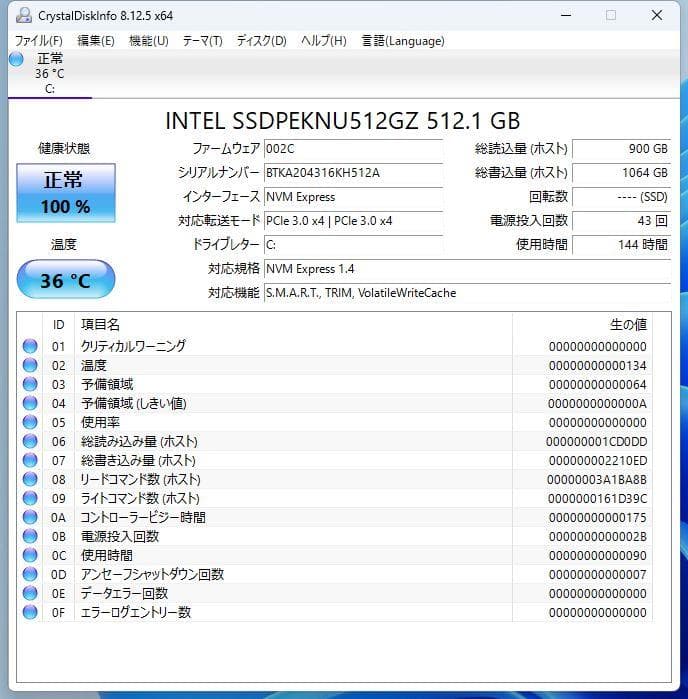Click the 健康状態 label
Viewport: 688px width, 699px height.
tap(64, 148)
